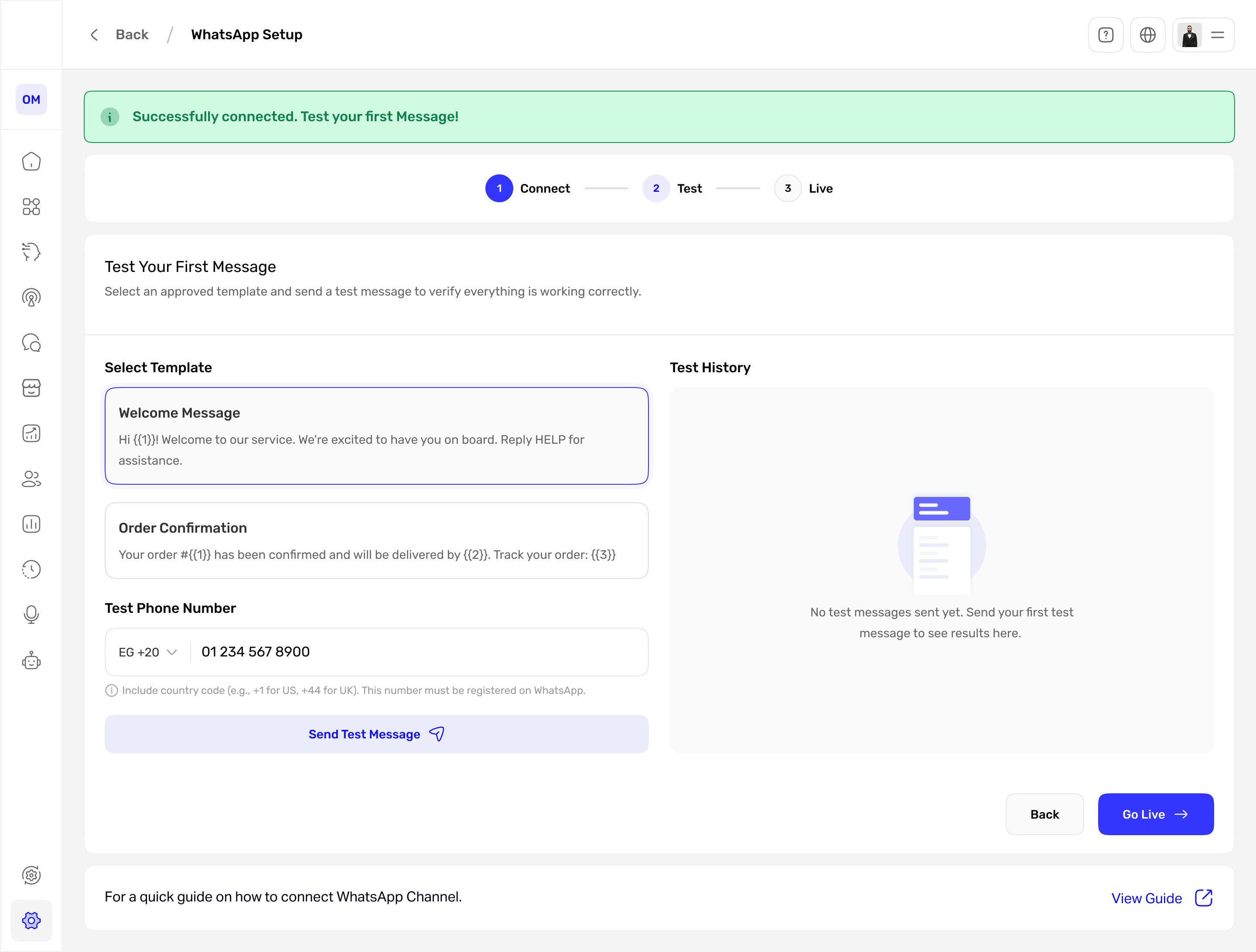The width and height of the screenshot is (1256, 952).
Task: Open the robot bot icon in sidebar
Action: 31,661
